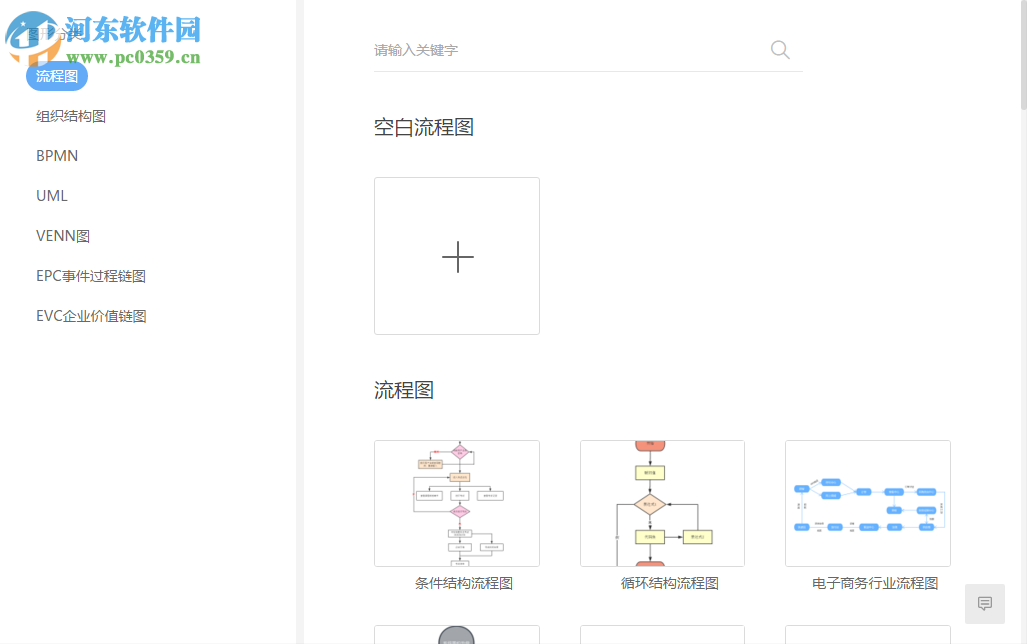Click the partially visible template below 条件结构流程图

457,635
